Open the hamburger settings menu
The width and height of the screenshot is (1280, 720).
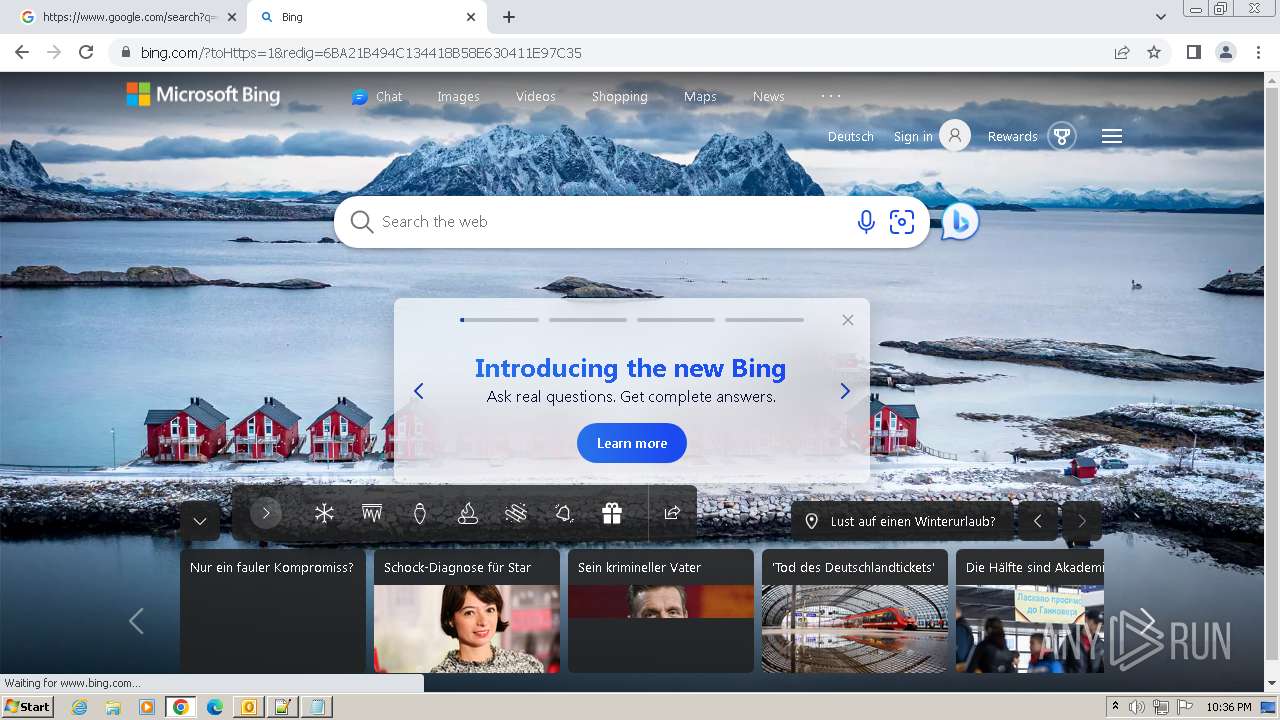tap(1112, 136)
